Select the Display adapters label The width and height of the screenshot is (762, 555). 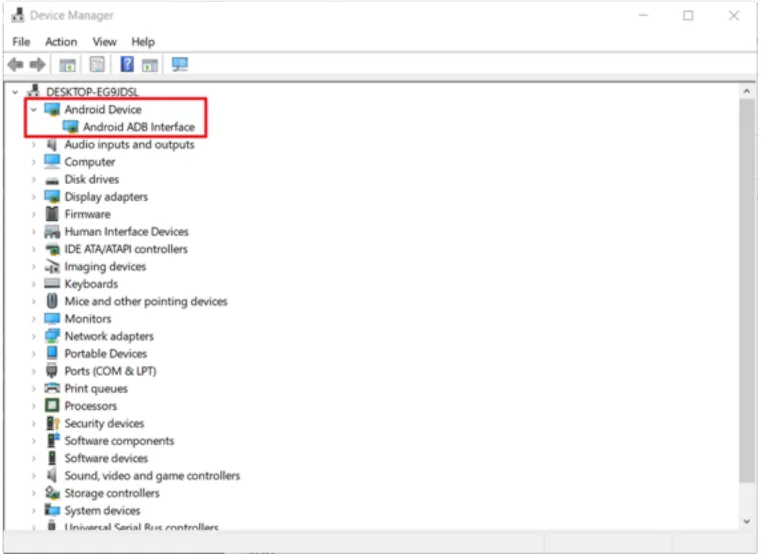[x=106, y=197]
